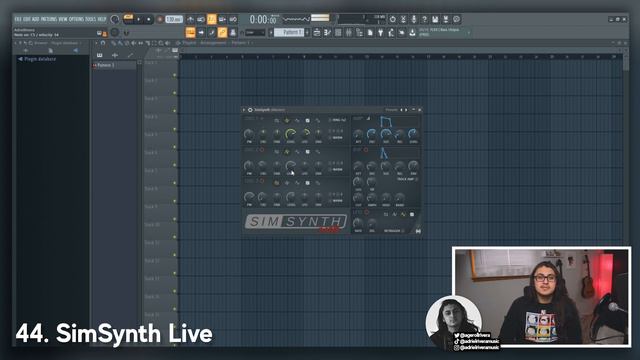Open the EDIT menu

[x=27, y=19]
